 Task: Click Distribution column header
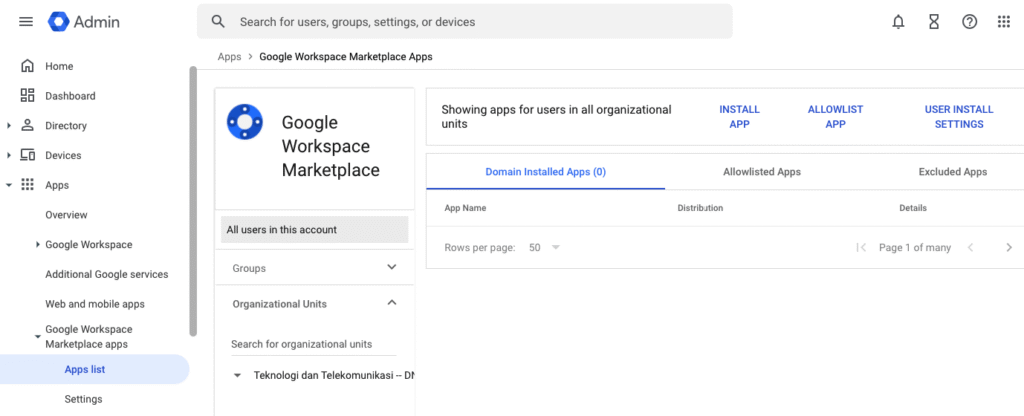tap(700, 208)
